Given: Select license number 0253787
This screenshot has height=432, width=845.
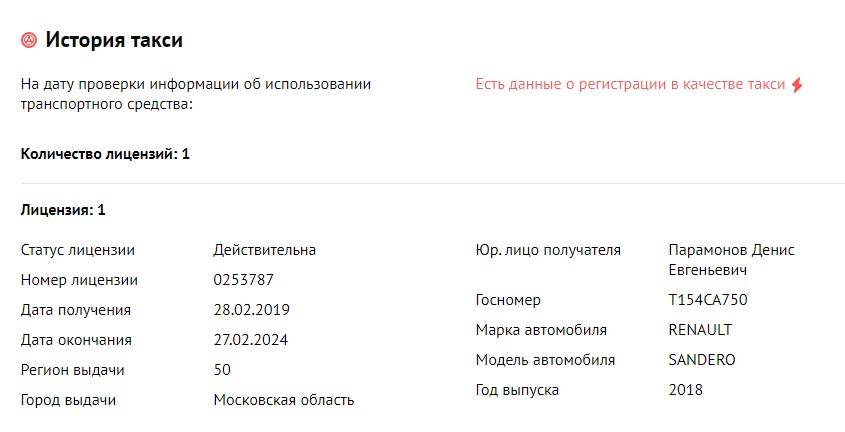Looking at the screenshot, I should pyautogui.click(x=243, y=280).
